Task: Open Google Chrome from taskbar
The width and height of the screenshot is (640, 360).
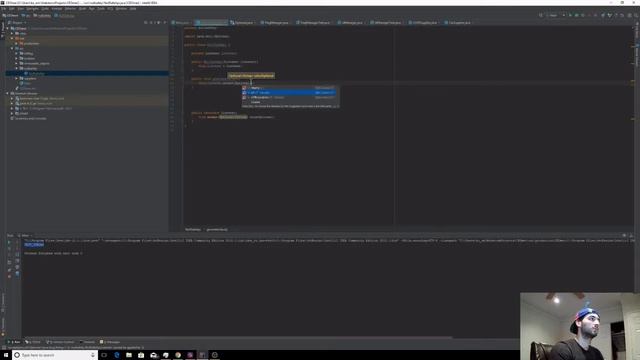Action: click(x=178, y=355)
